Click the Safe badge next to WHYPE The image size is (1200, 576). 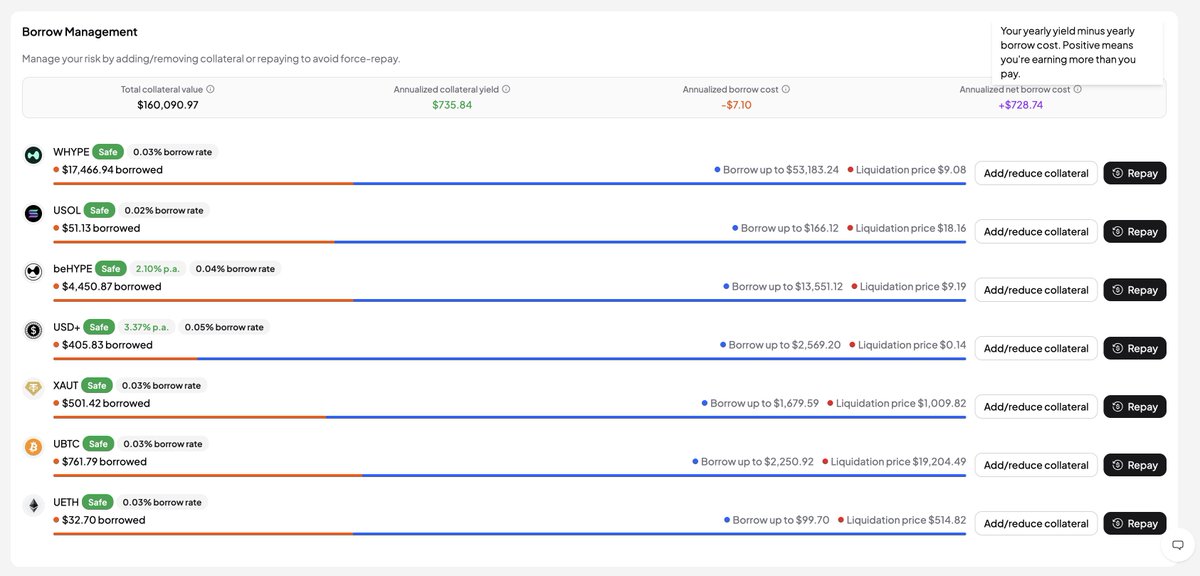tap(108, 152)
